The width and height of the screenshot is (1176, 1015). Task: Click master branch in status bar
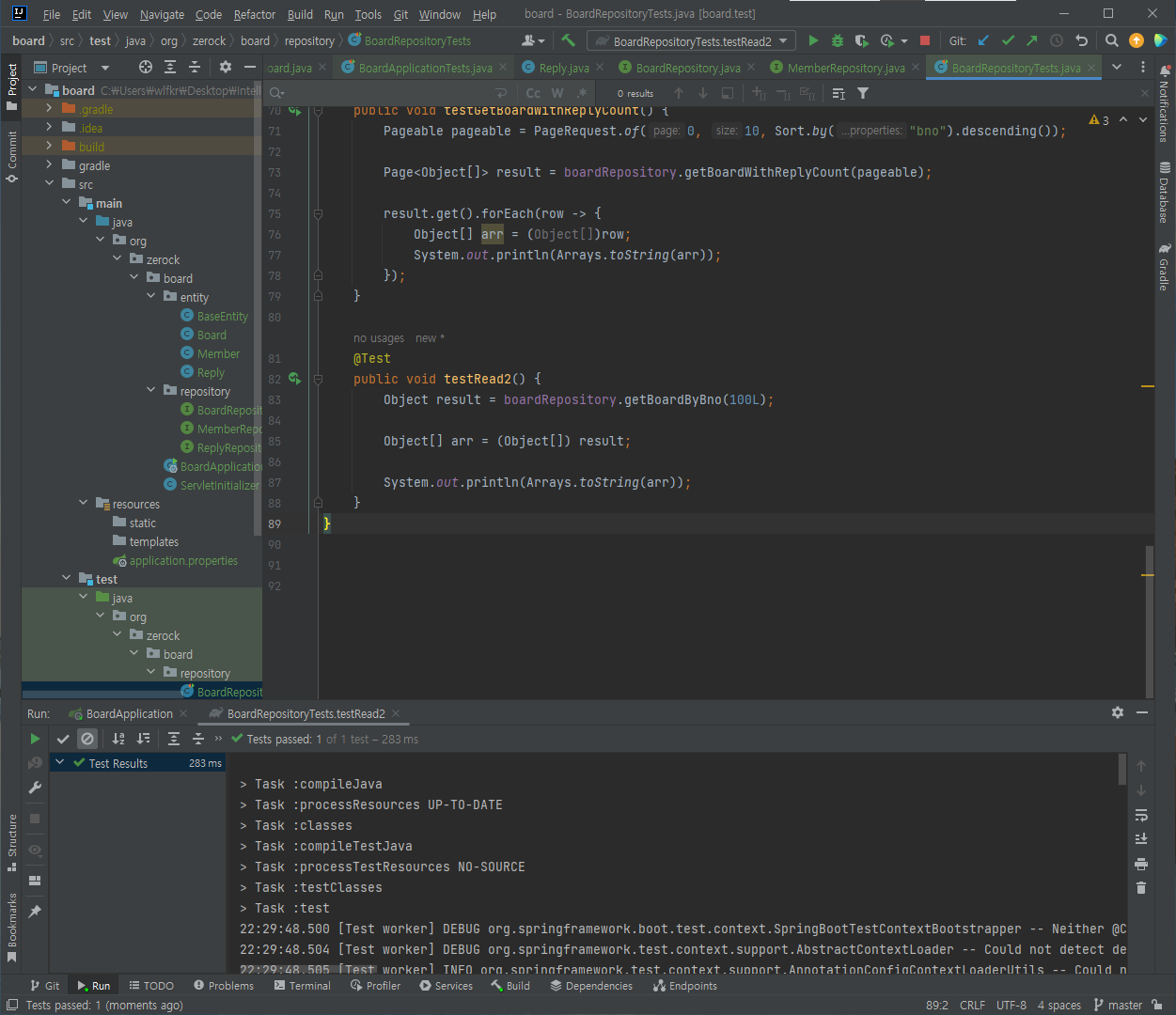click(1118, 1005)
